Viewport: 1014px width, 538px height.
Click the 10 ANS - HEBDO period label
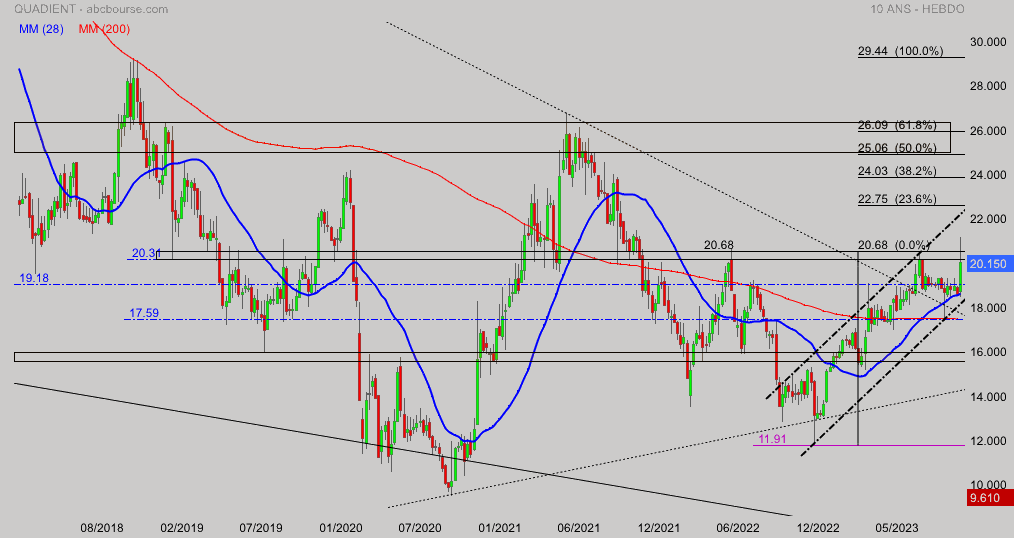point(917,9)
